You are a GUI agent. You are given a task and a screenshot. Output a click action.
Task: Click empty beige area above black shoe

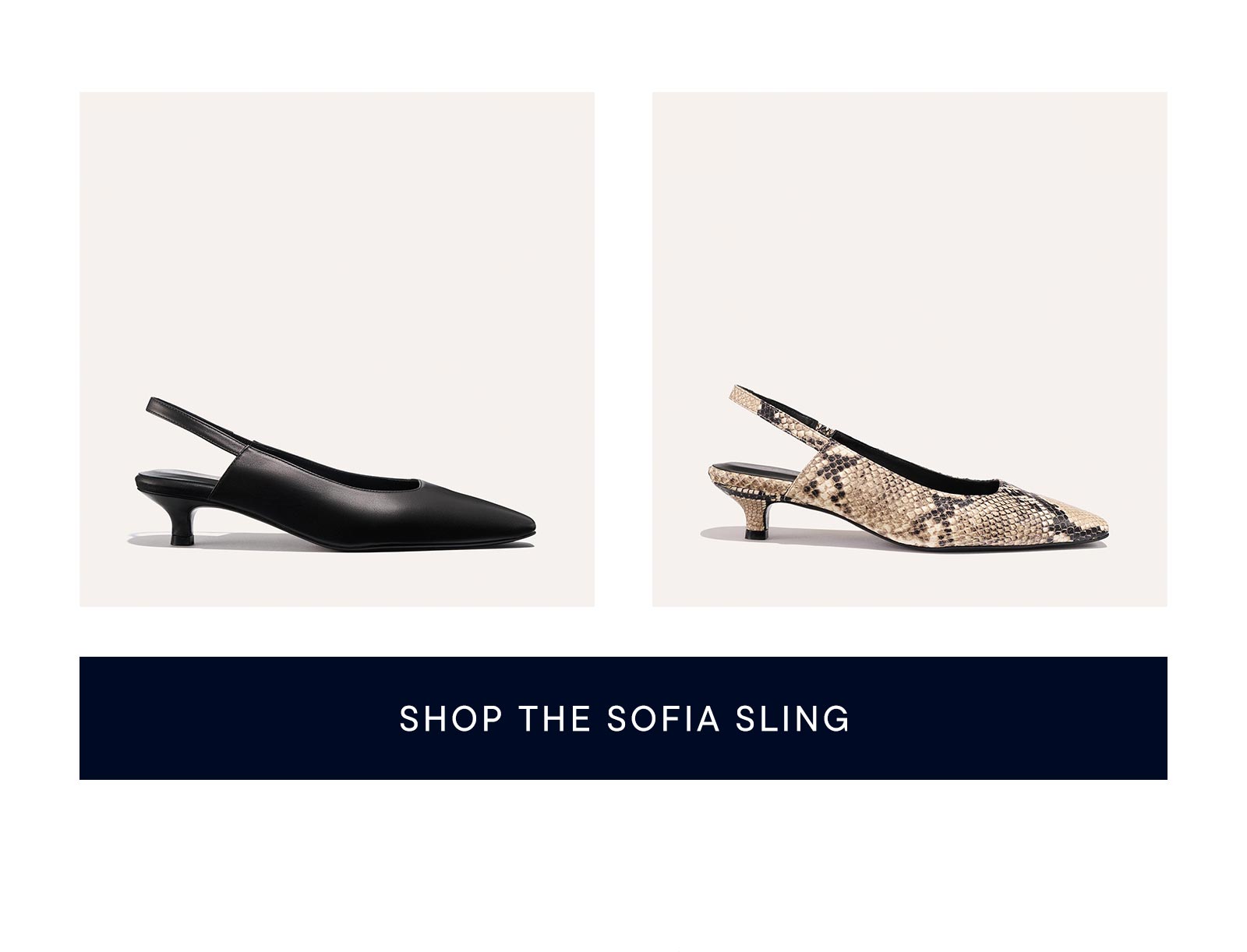pyautogui.click(x=337, y=234)
